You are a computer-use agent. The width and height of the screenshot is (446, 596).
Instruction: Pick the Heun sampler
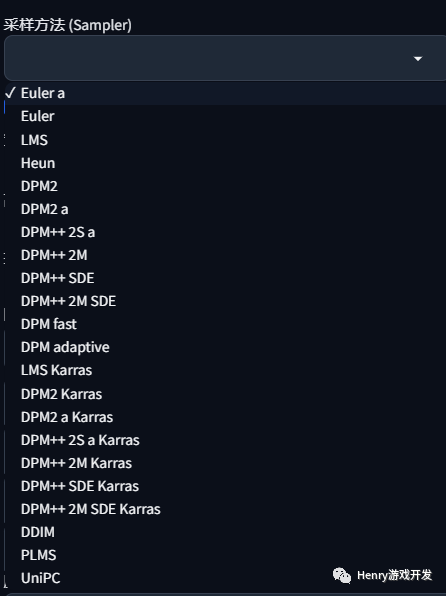click(225, 163)
